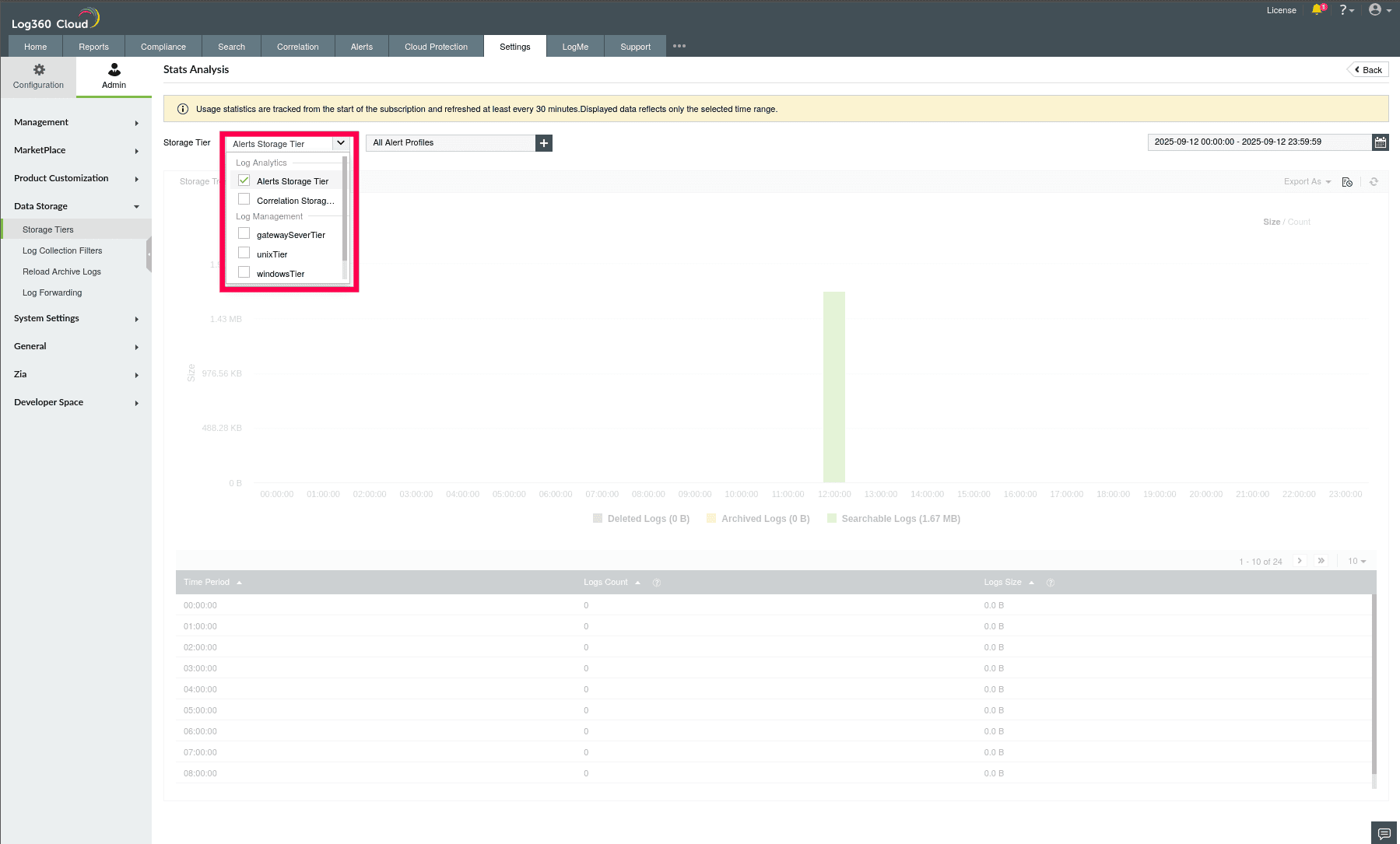Open the Home tab
This screenshot has width=1400, height=844.
pos(36,47)
